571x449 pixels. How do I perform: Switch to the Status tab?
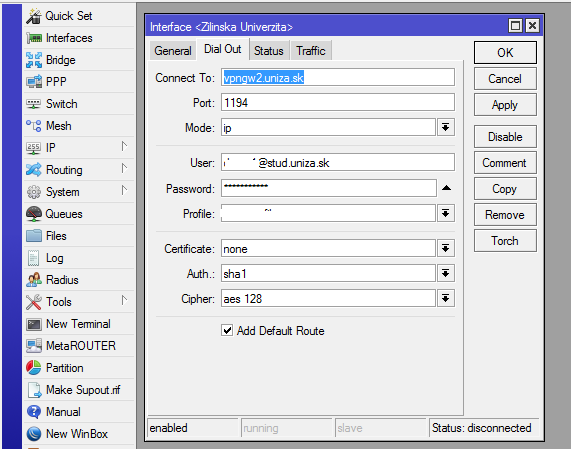[269, 51]
